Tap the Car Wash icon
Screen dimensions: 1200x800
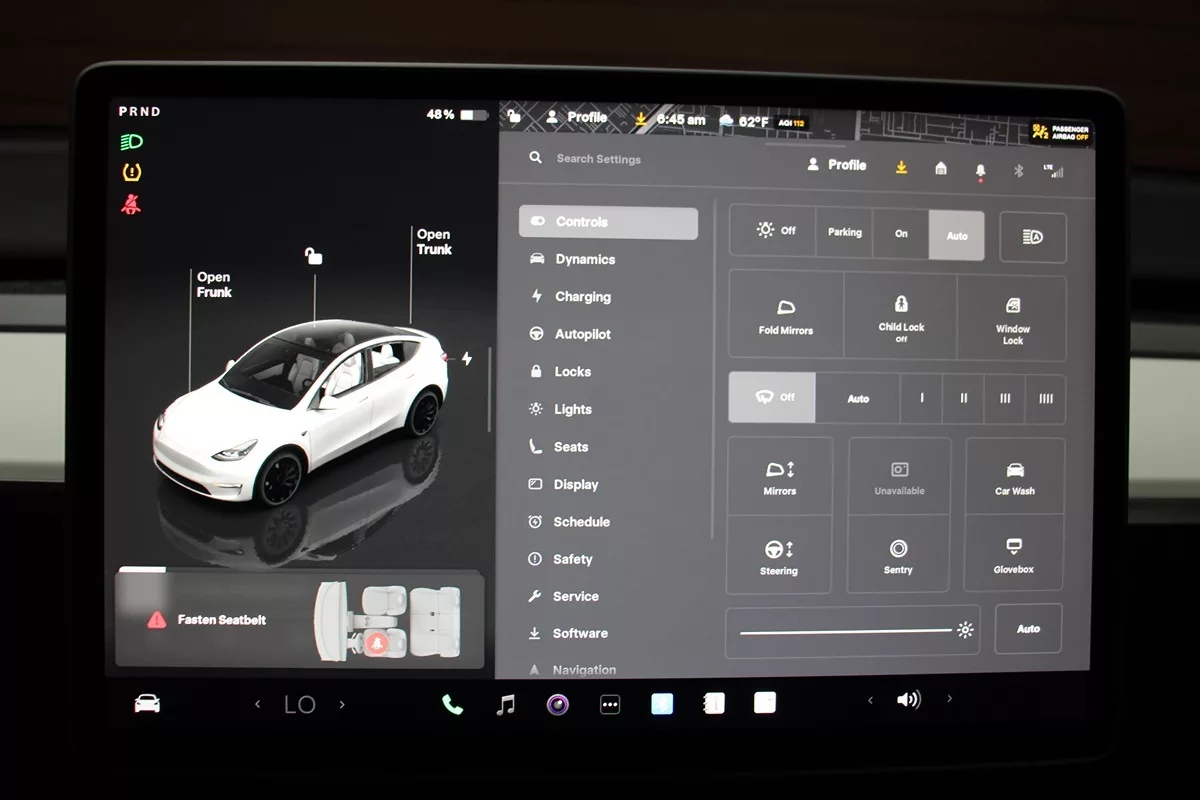[x=1014, y=476]
